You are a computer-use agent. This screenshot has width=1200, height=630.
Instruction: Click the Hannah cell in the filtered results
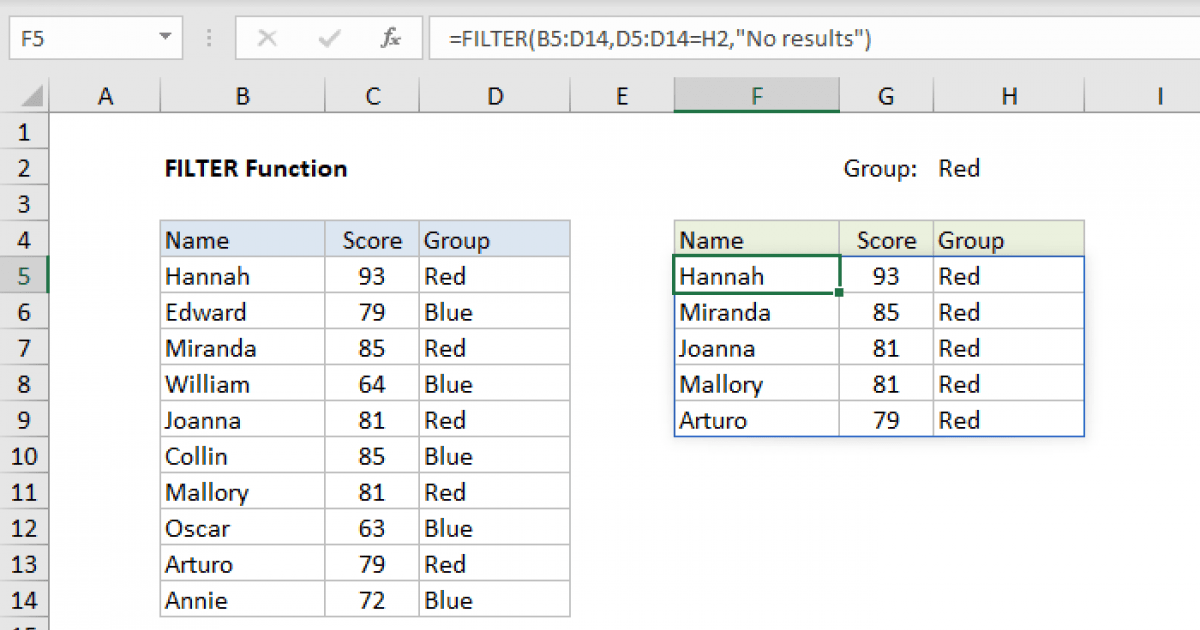[756, 276]
